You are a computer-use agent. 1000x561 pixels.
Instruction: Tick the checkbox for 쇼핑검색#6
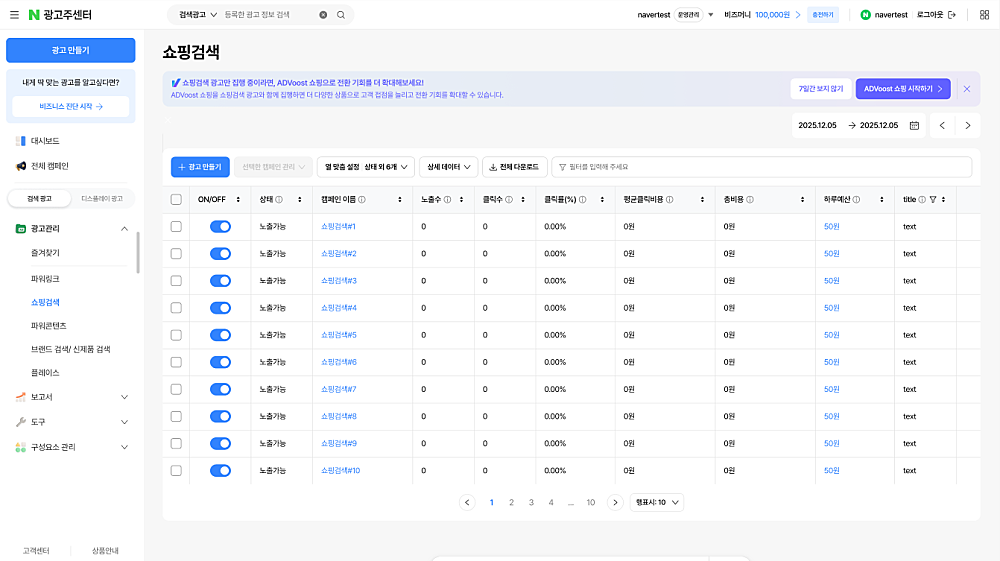tap(176, 362)
